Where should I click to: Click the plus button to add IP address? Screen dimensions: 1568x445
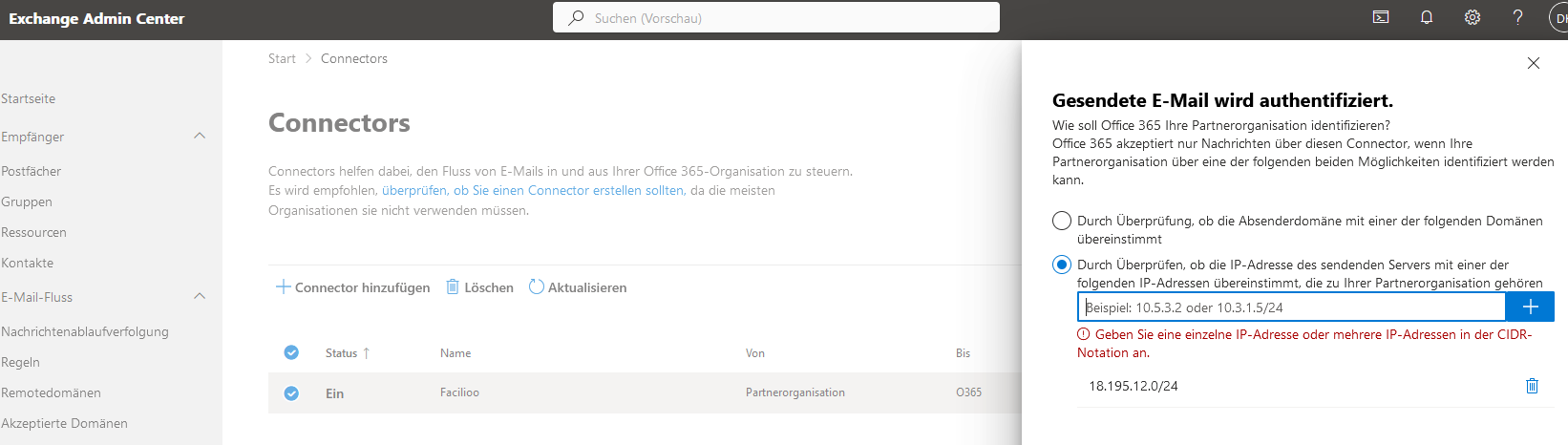point(1530,307)
